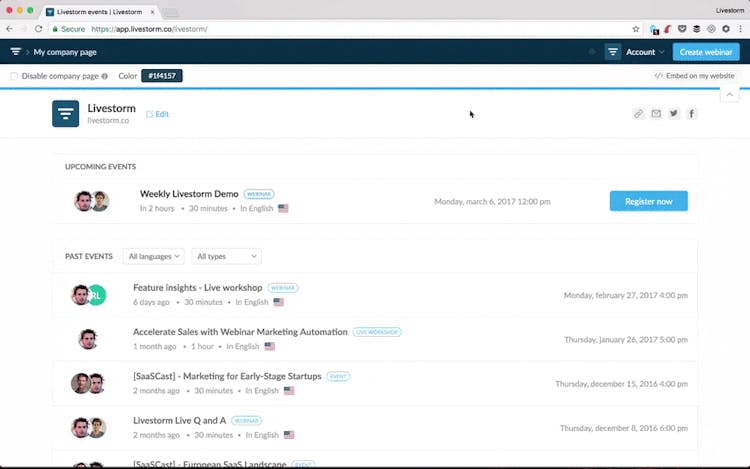Select the Livestorm events browser tab
750x469 pixels.
99,11
